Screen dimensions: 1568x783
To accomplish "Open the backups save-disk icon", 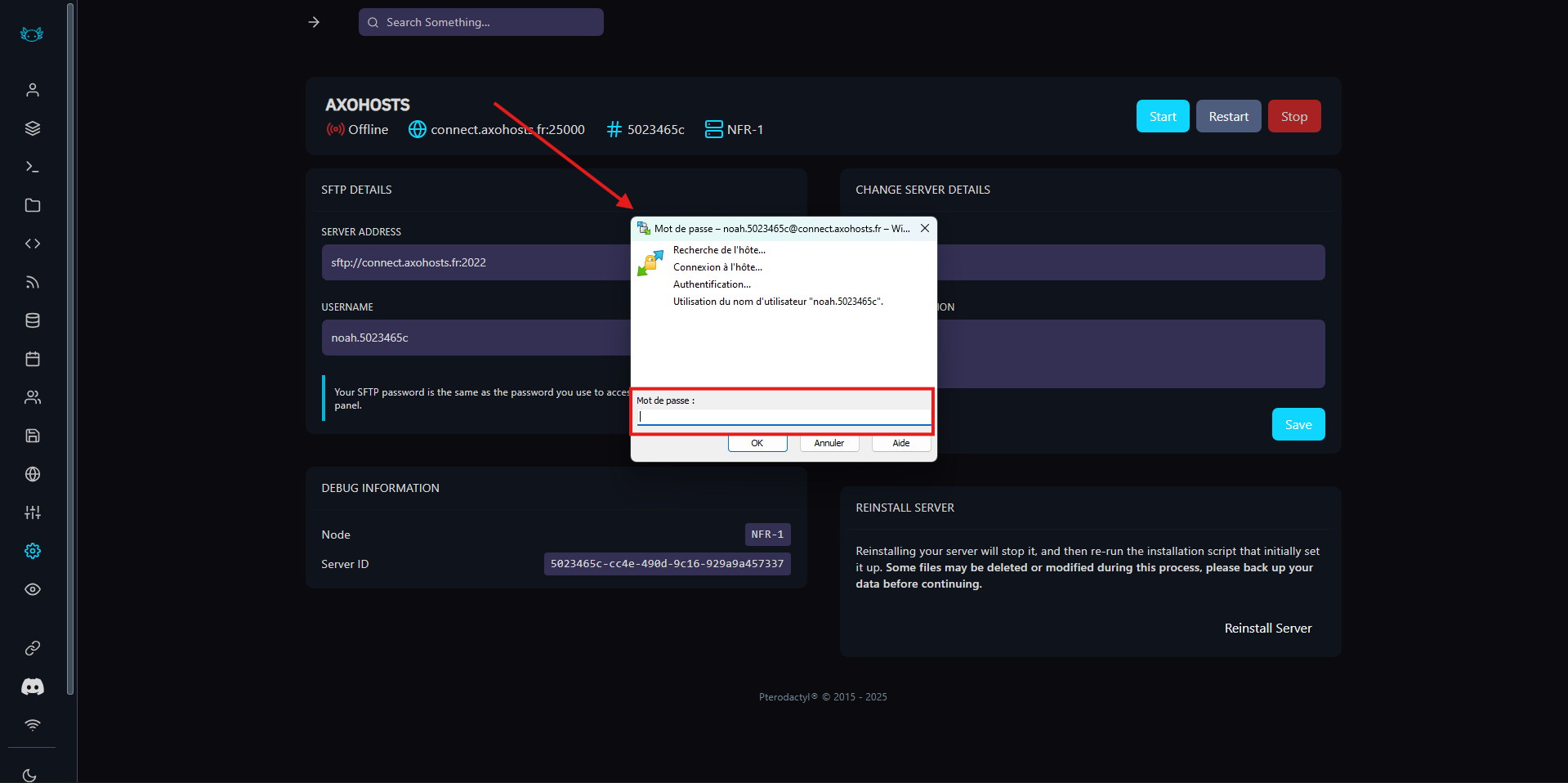I will coord(33,436).
